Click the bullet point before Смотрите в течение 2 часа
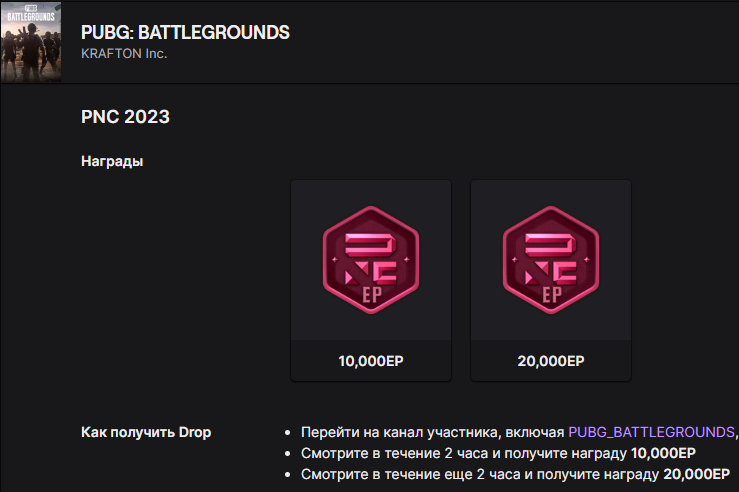The image size is (739, 492). click(288, 454)
